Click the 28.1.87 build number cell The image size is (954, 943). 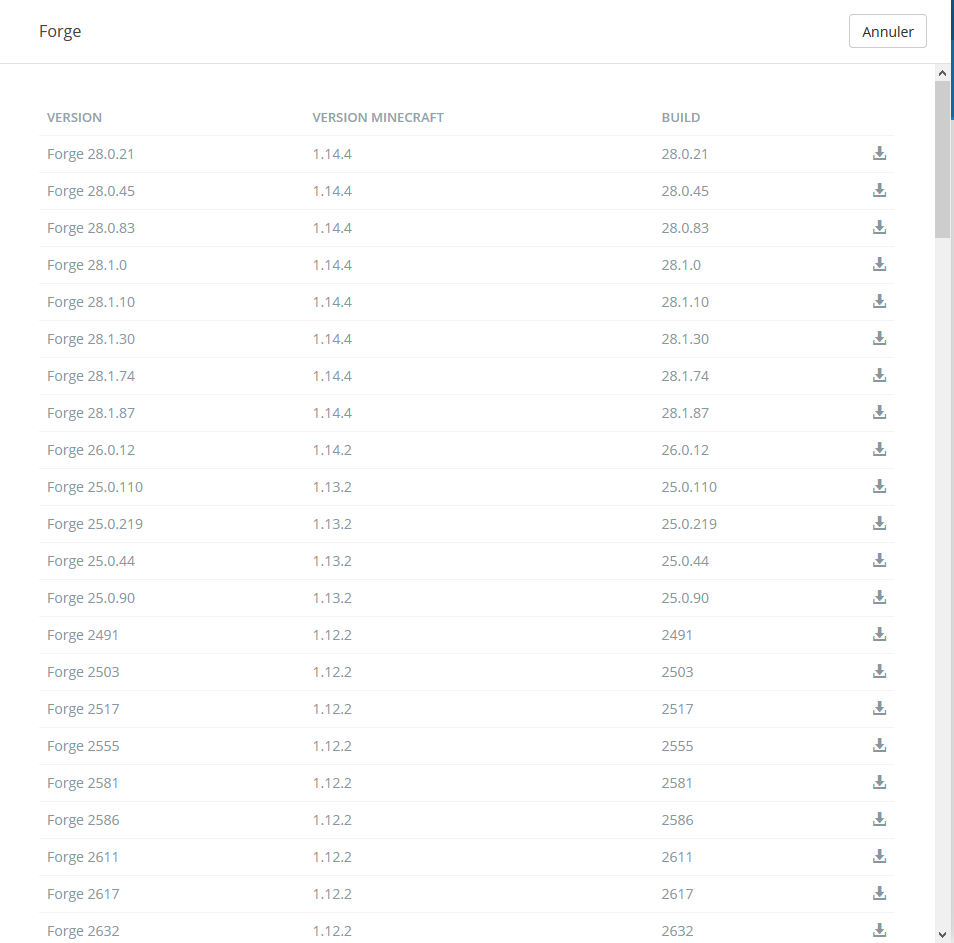685,413
